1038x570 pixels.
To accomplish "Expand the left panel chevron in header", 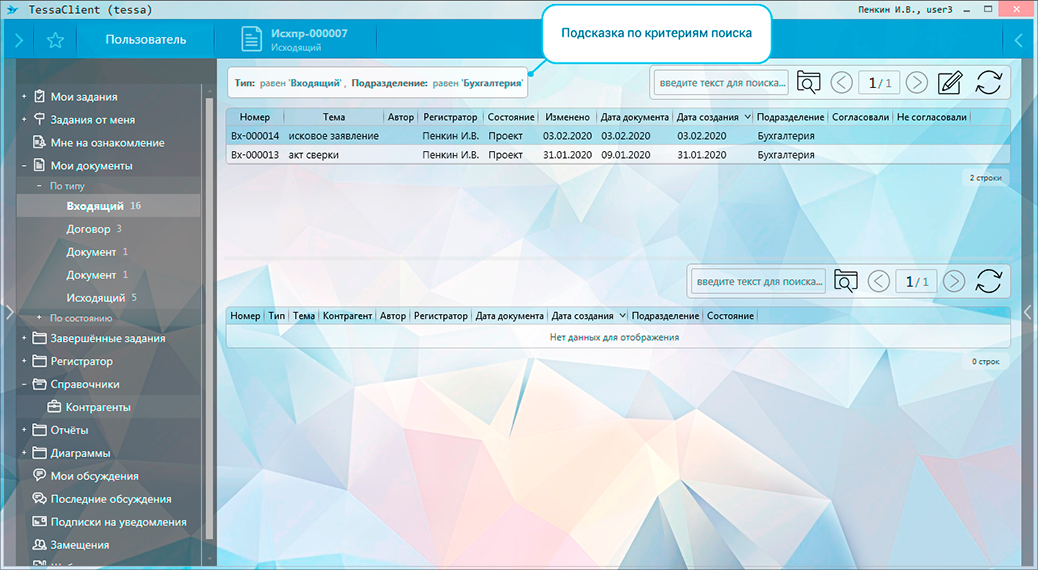I will 18,40.
